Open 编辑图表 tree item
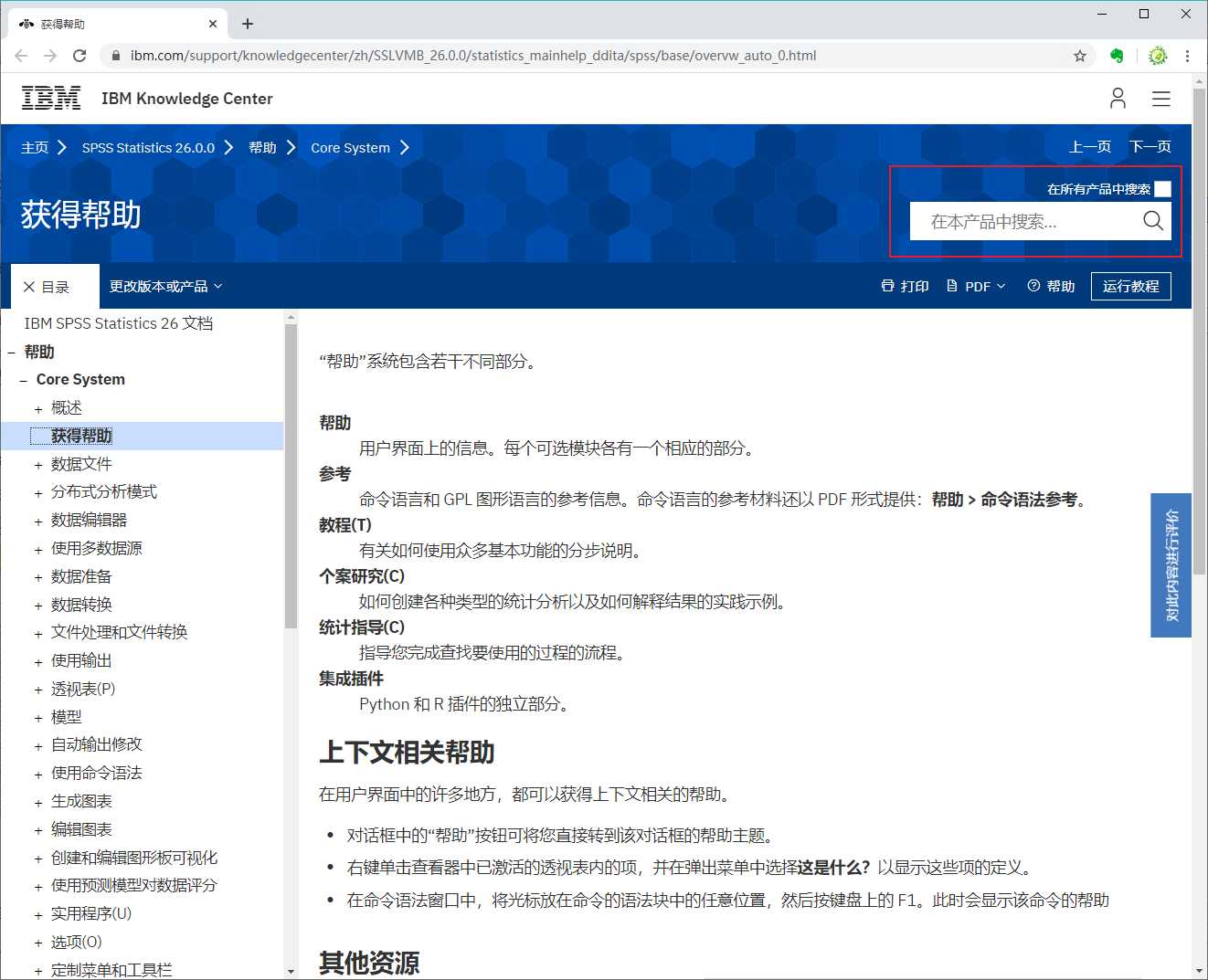 click(x=81, y=829)
